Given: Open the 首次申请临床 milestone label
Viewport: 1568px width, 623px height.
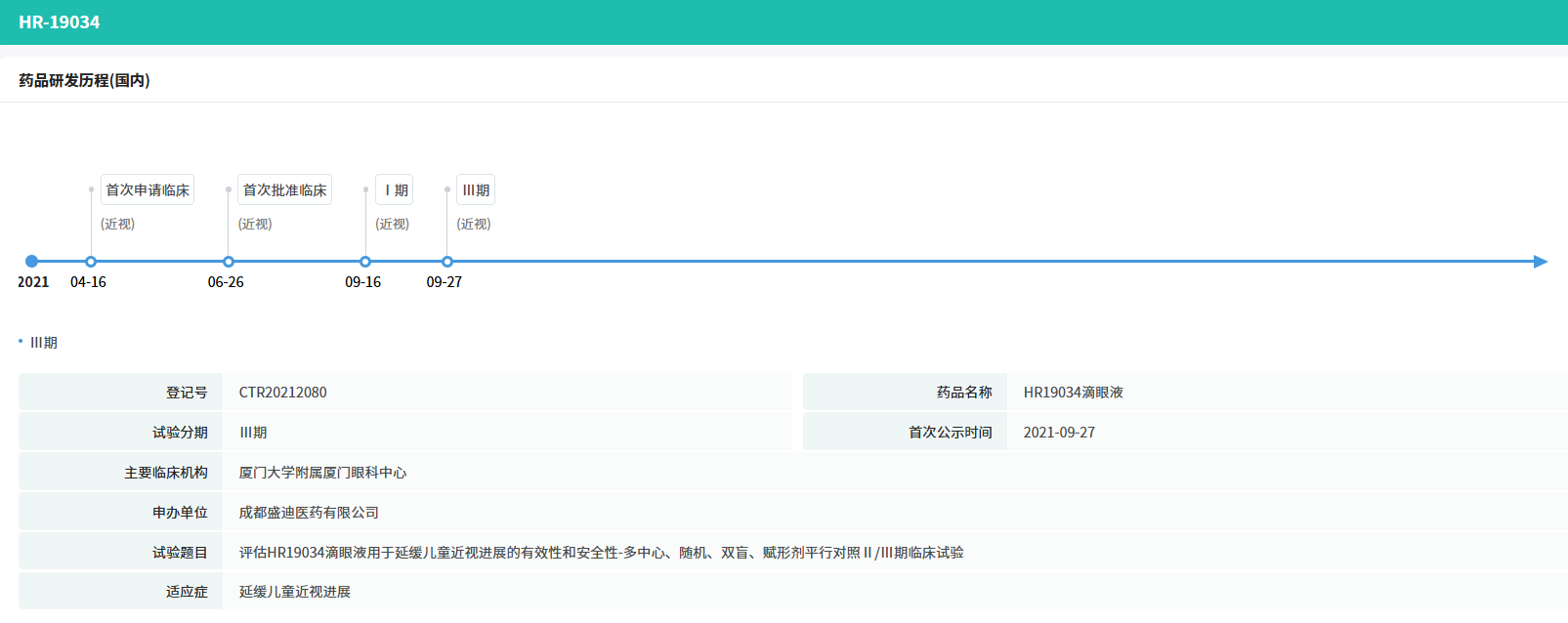Looking at the screenshot, I should click(x=148, y=190).
